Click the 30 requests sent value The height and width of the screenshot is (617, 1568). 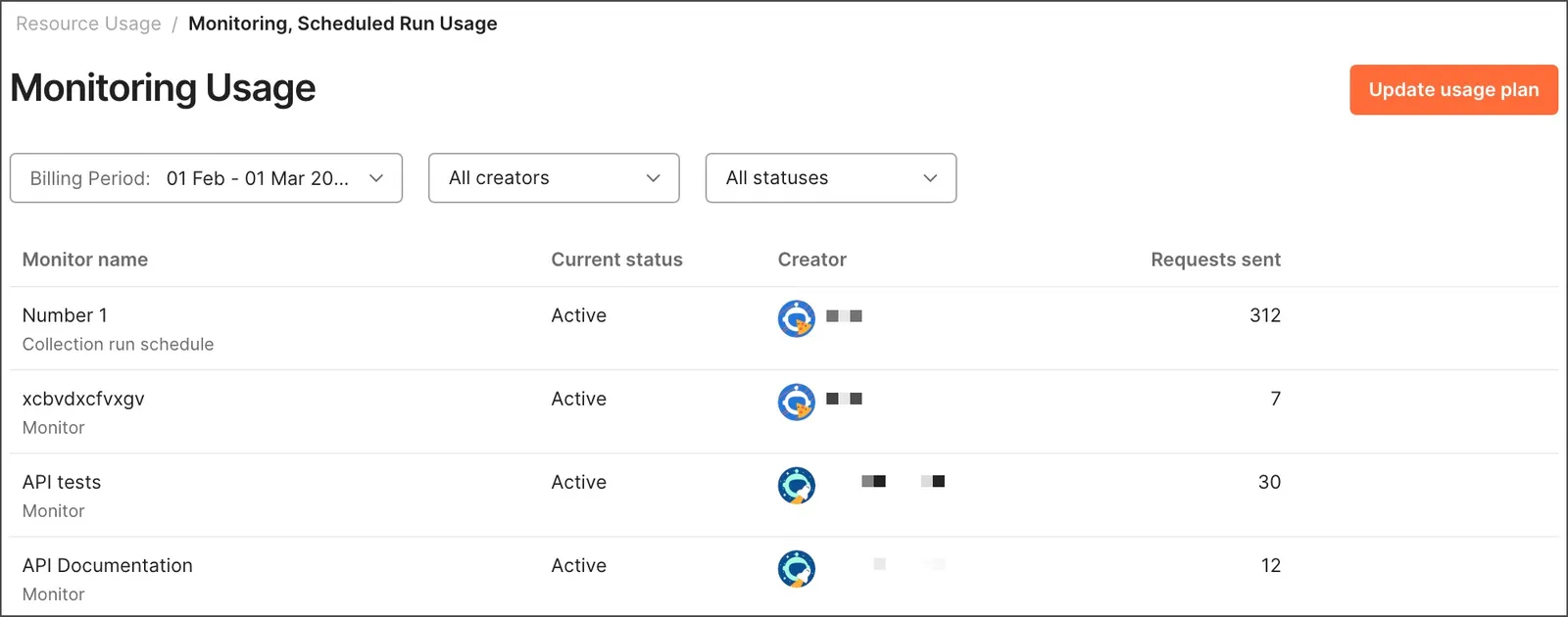click(x=1269, y=482)
